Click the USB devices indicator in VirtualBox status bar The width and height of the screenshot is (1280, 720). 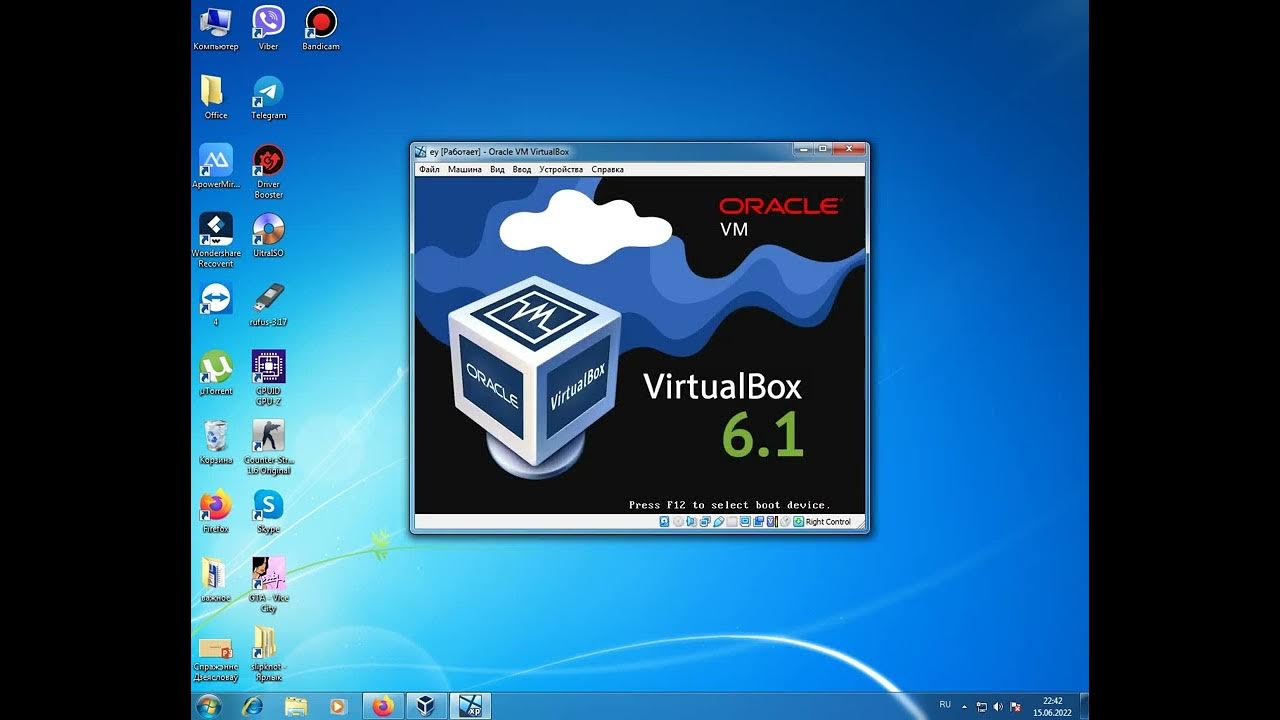click(x=719, y=521)
